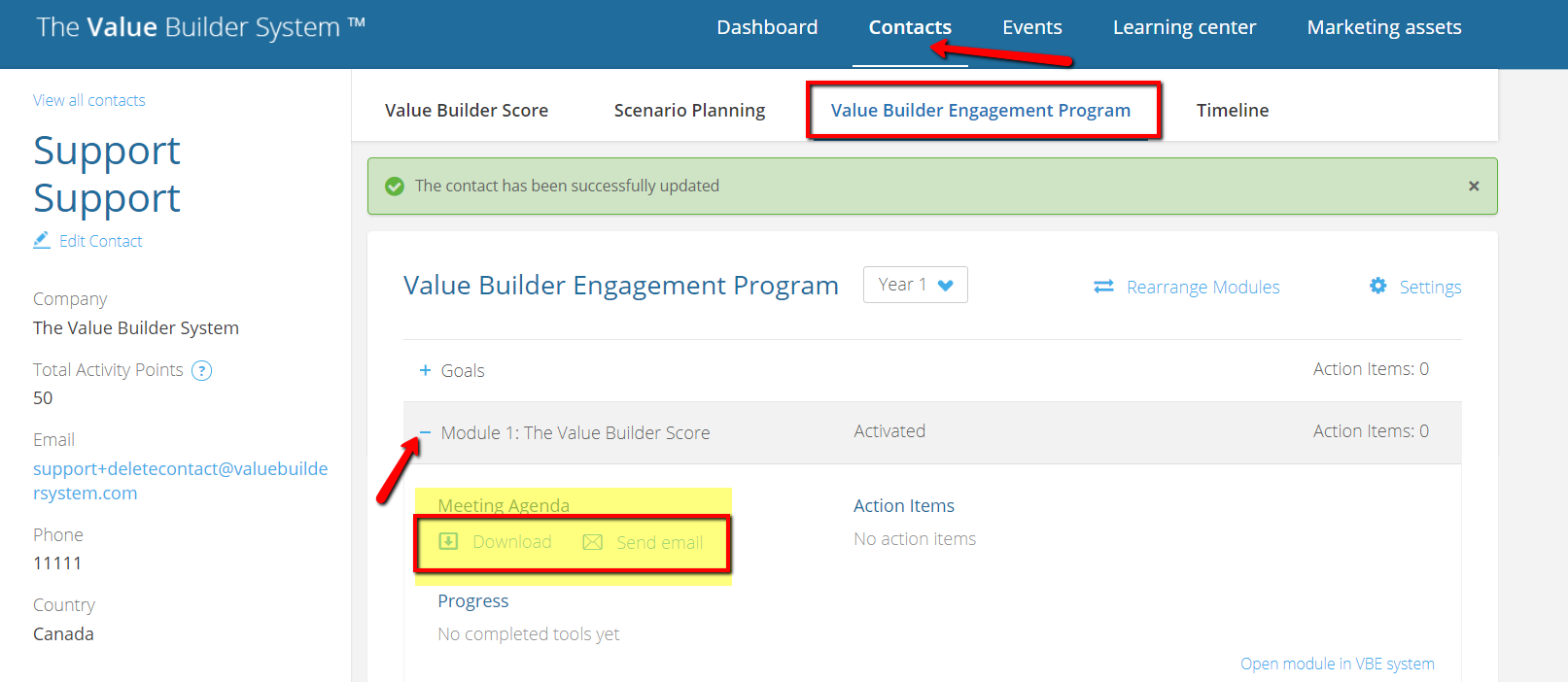Switch to the Timeline tab
1568x682 pixels.
coord(1233,110)
